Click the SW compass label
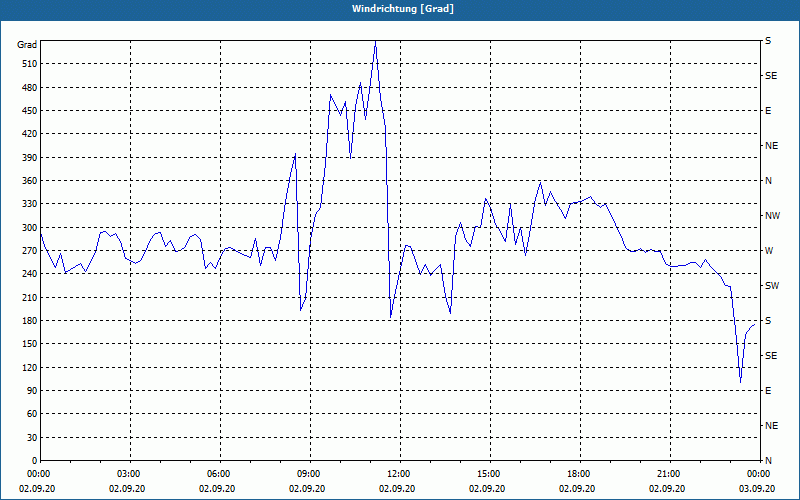Screen dimensions: 800x500 772,286
